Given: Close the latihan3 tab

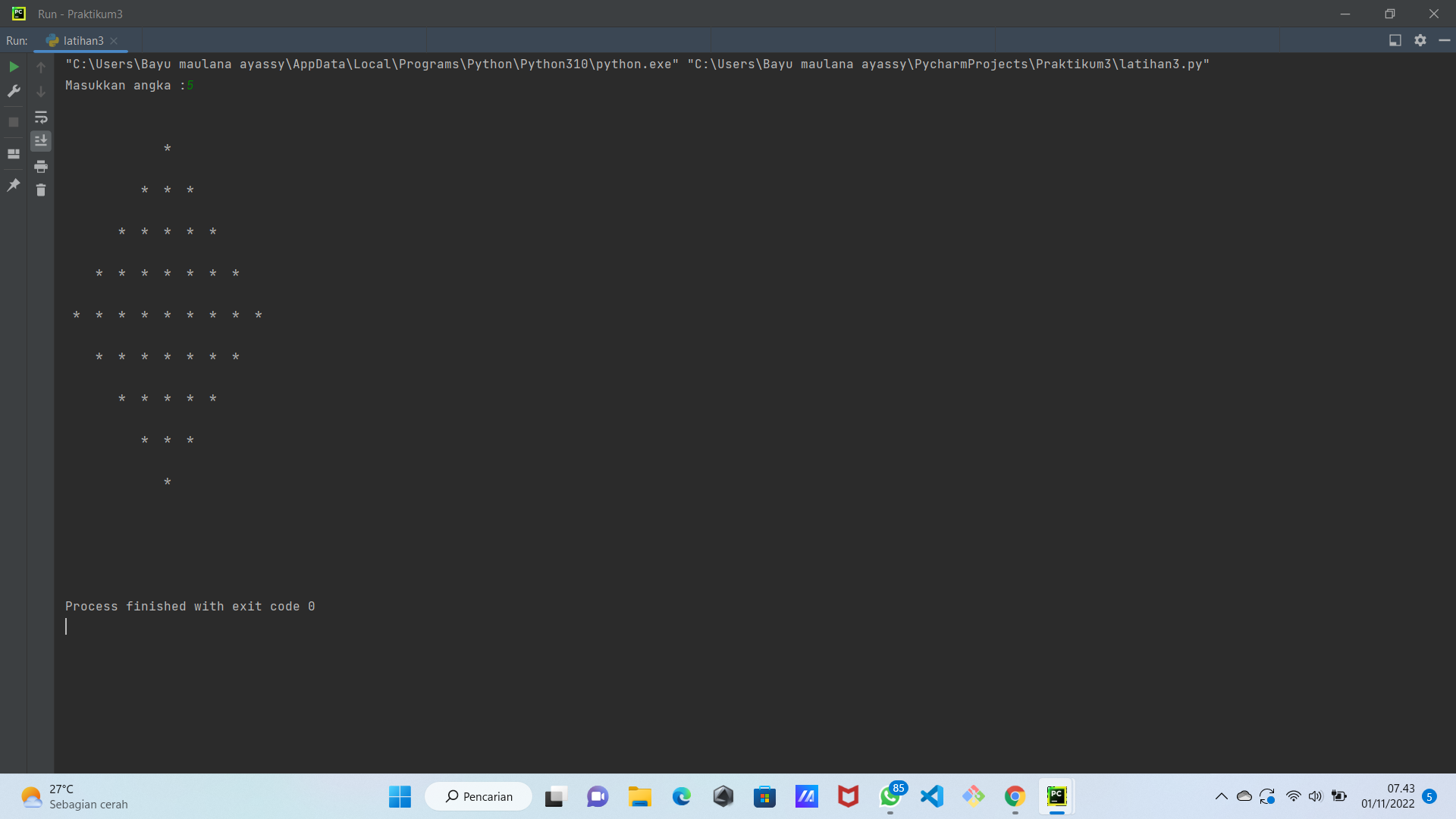Looking at the screenshot, I should click(x=114, y=41).
